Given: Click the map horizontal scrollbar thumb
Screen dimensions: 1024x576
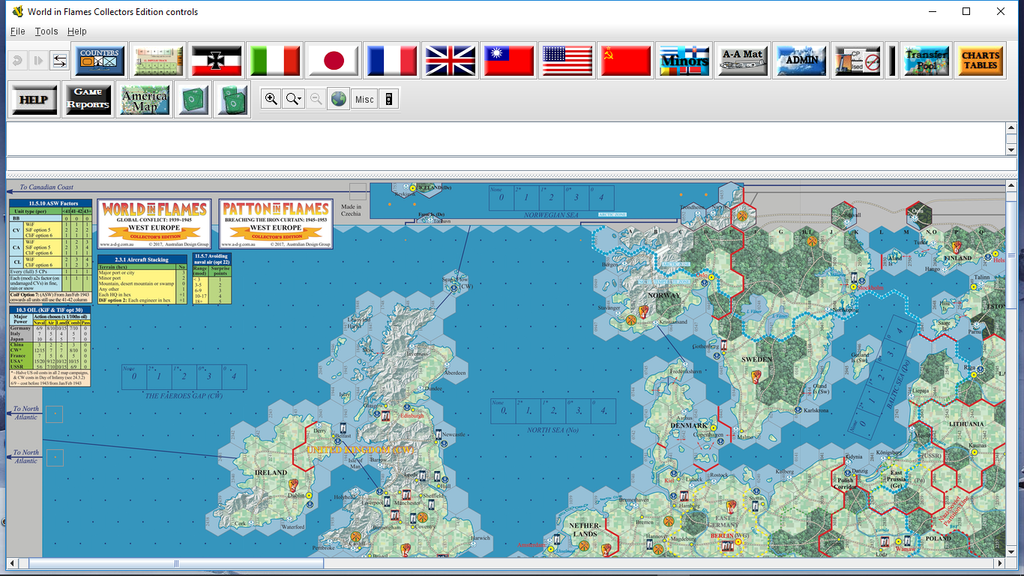Looking at the screenshot, I should [x=176, y=563].
